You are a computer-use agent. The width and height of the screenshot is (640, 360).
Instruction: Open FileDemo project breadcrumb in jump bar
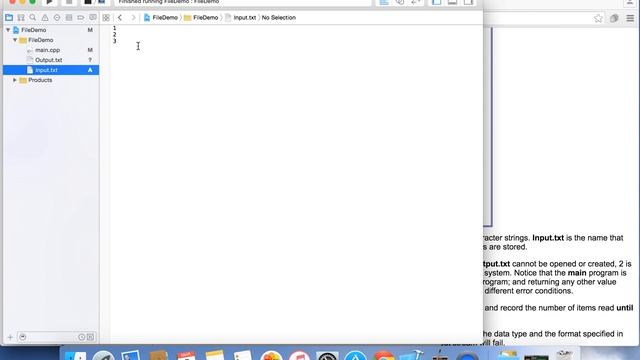coord(161,18)
